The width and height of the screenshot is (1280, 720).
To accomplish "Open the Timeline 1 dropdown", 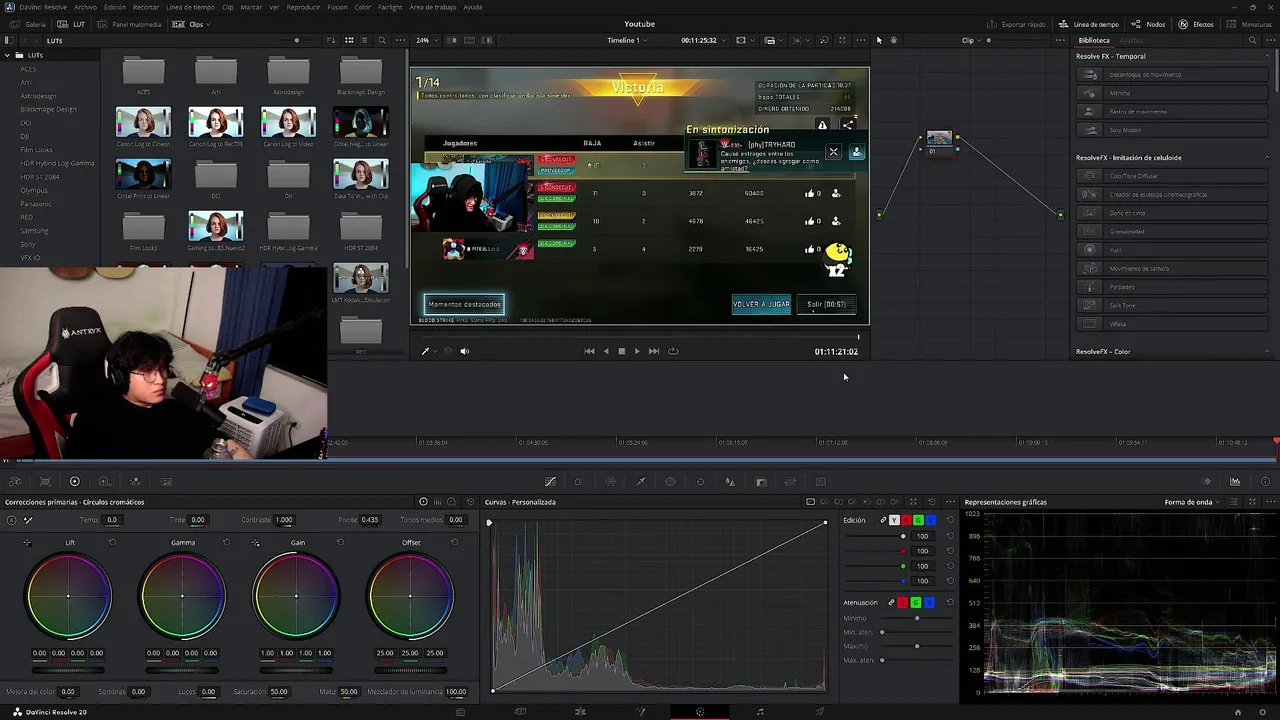I will click(x=626, y=40).
